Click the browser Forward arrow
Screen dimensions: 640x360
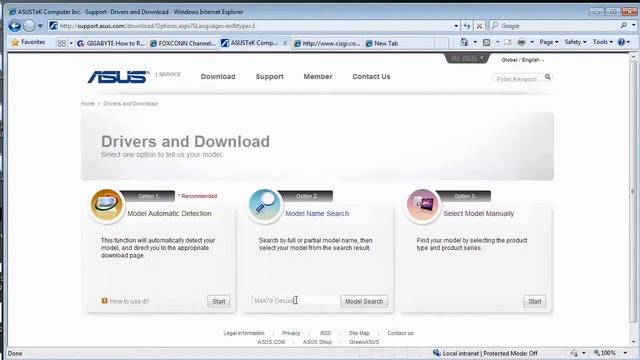[29, 26]
